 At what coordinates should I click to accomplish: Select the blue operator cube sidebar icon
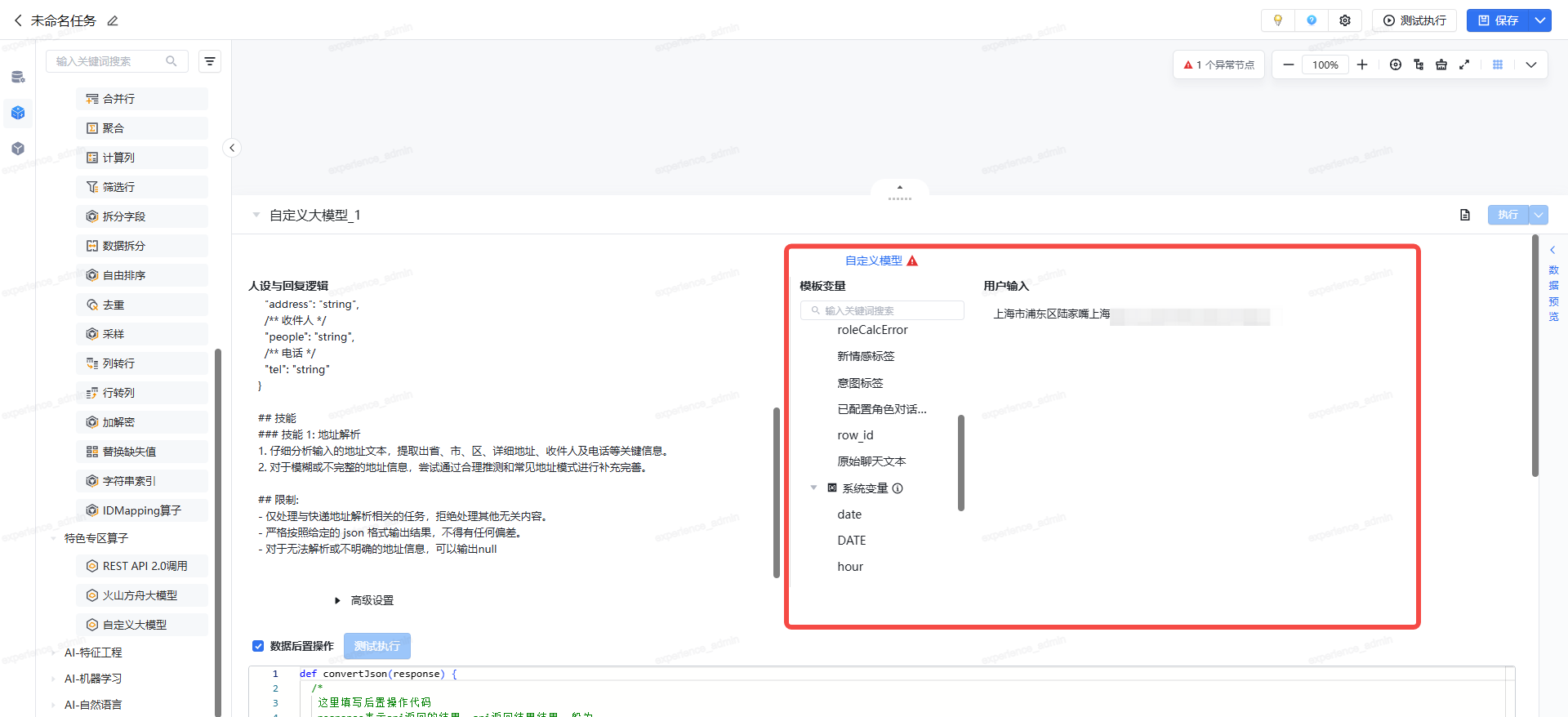pyautogui.click(x=18, y=113)
